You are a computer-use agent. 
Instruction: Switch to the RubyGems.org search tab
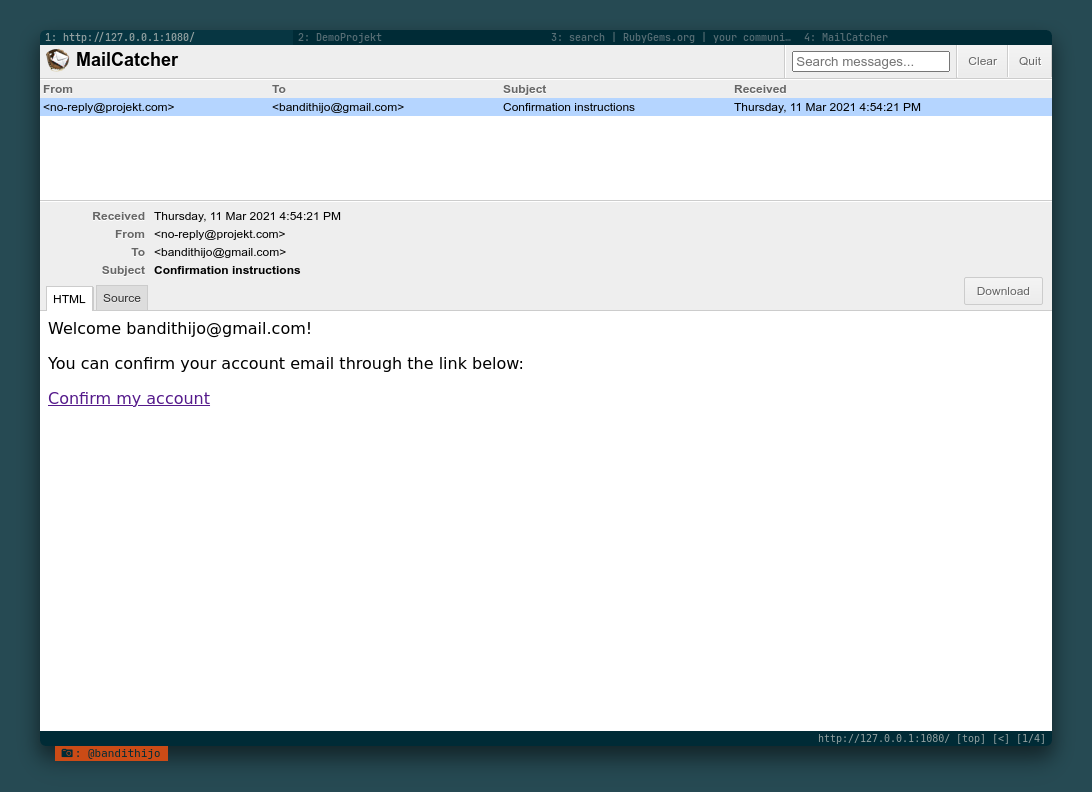(x=670, y=37)
